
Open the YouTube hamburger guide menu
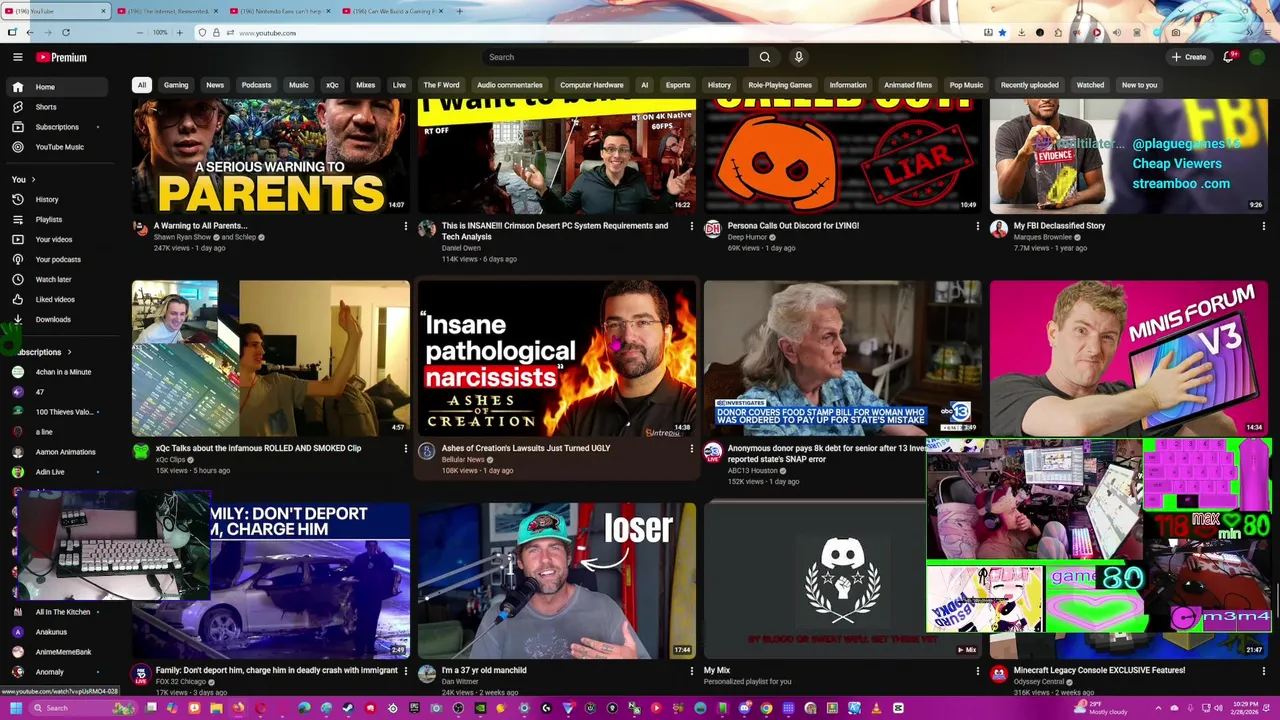coord(17,57)
